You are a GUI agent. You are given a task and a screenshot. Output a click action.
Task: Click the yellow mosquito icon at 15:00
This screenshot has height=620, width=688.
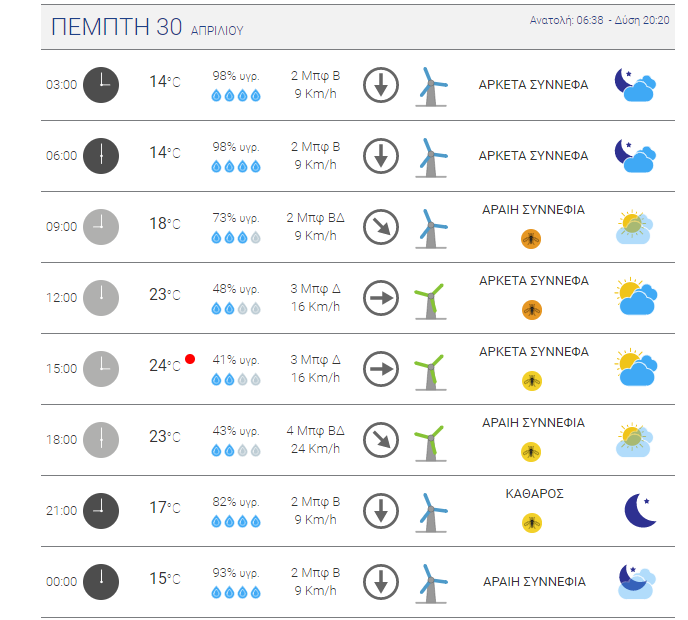[x=532, y=381]
